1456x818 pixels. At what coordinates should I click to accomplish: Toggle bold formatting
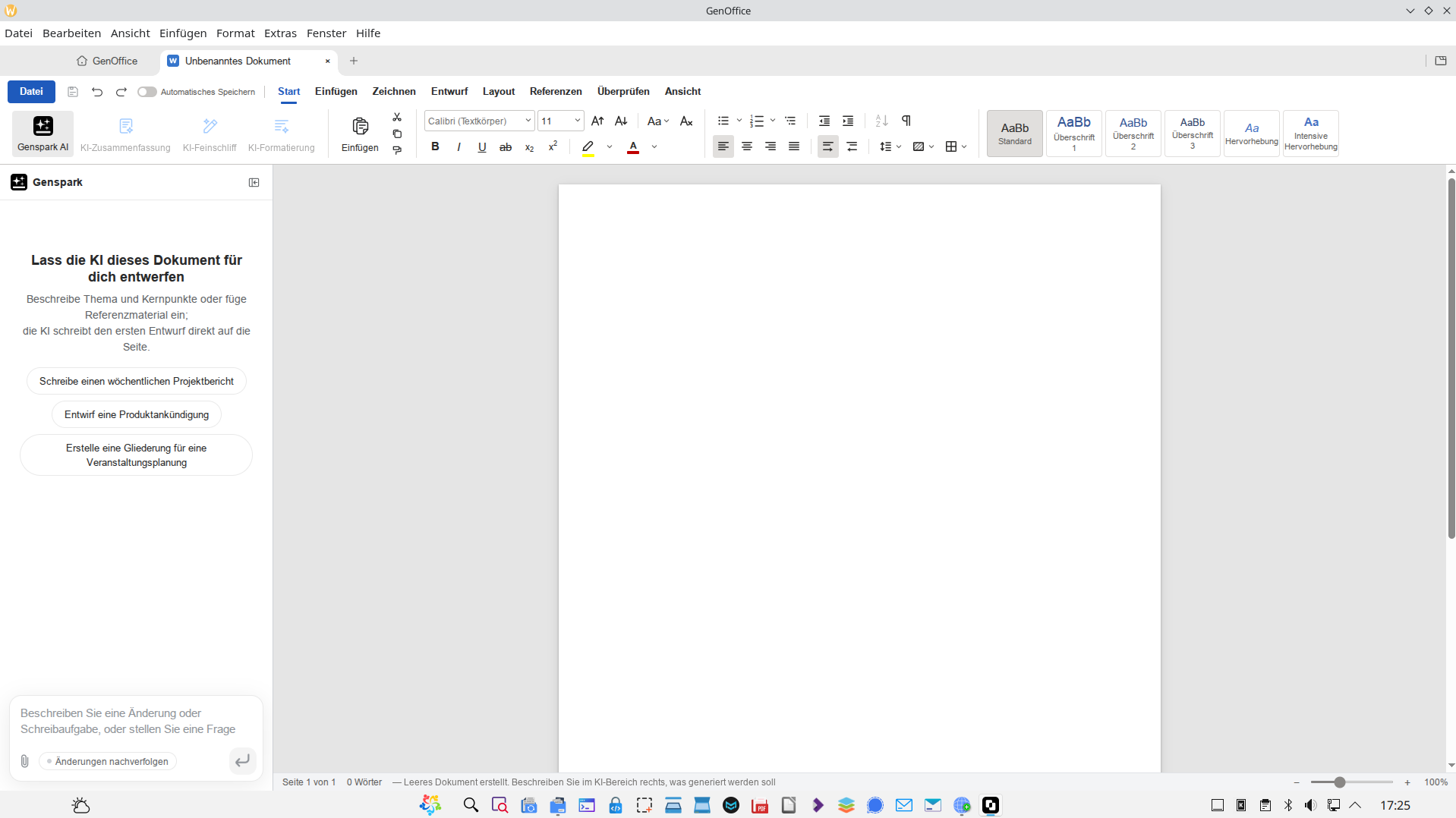click(435, 146)
